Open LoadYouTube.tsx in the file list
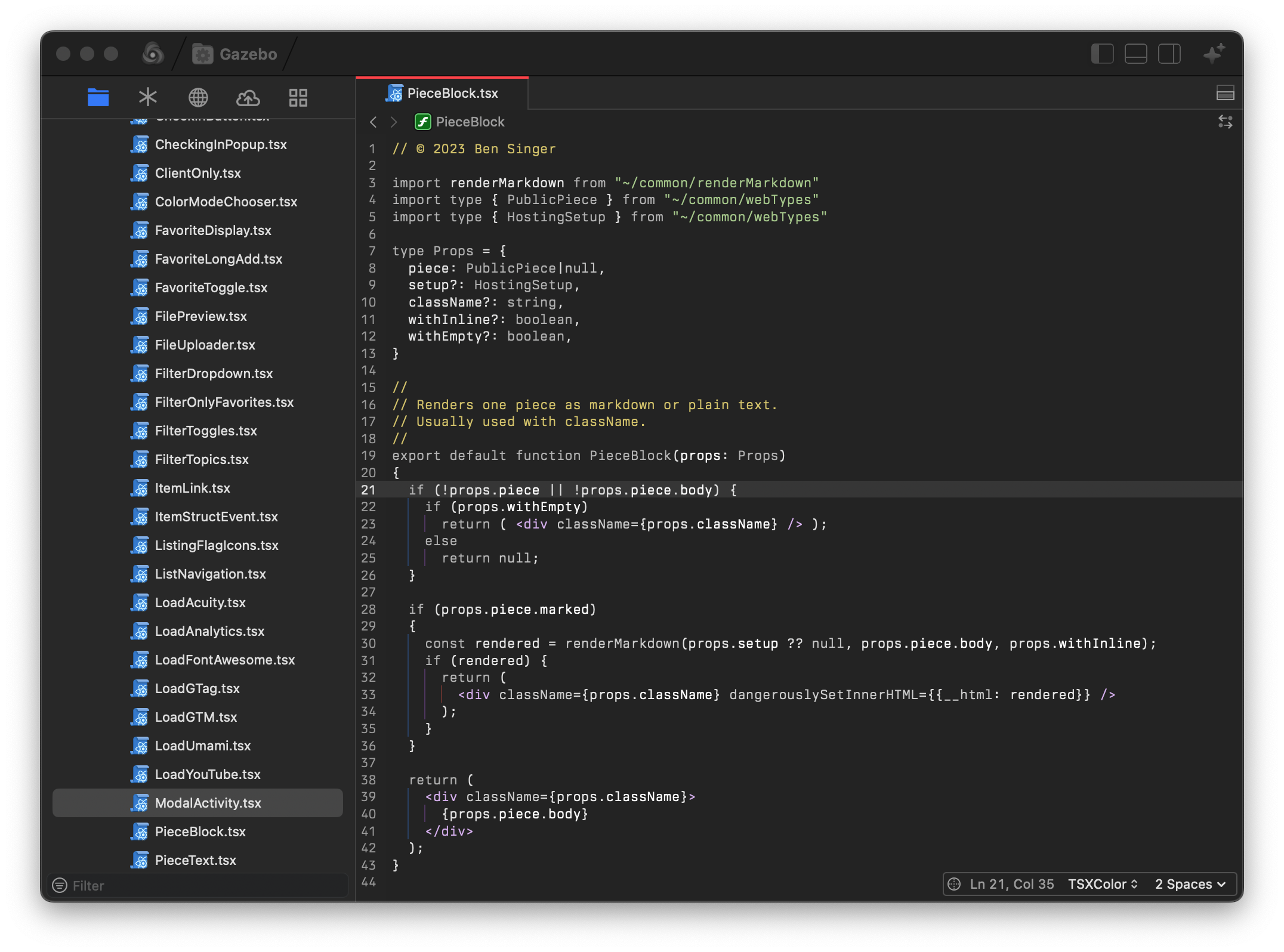The width and height of the screenshot is (1284, 952). [x=208, y=774]
